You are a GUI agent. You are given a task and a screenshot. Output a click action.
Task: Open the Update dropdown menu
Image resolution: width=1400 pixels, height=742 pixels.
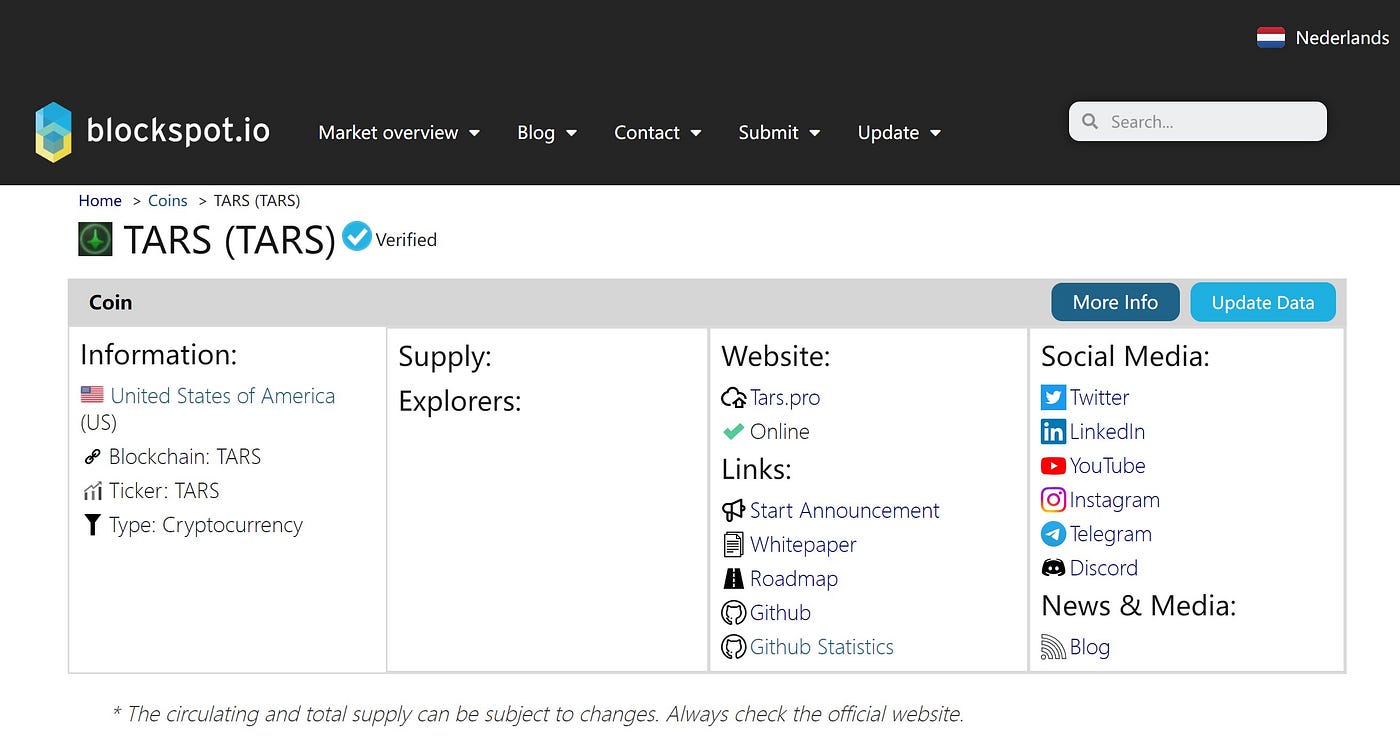[x=899, y=132]
